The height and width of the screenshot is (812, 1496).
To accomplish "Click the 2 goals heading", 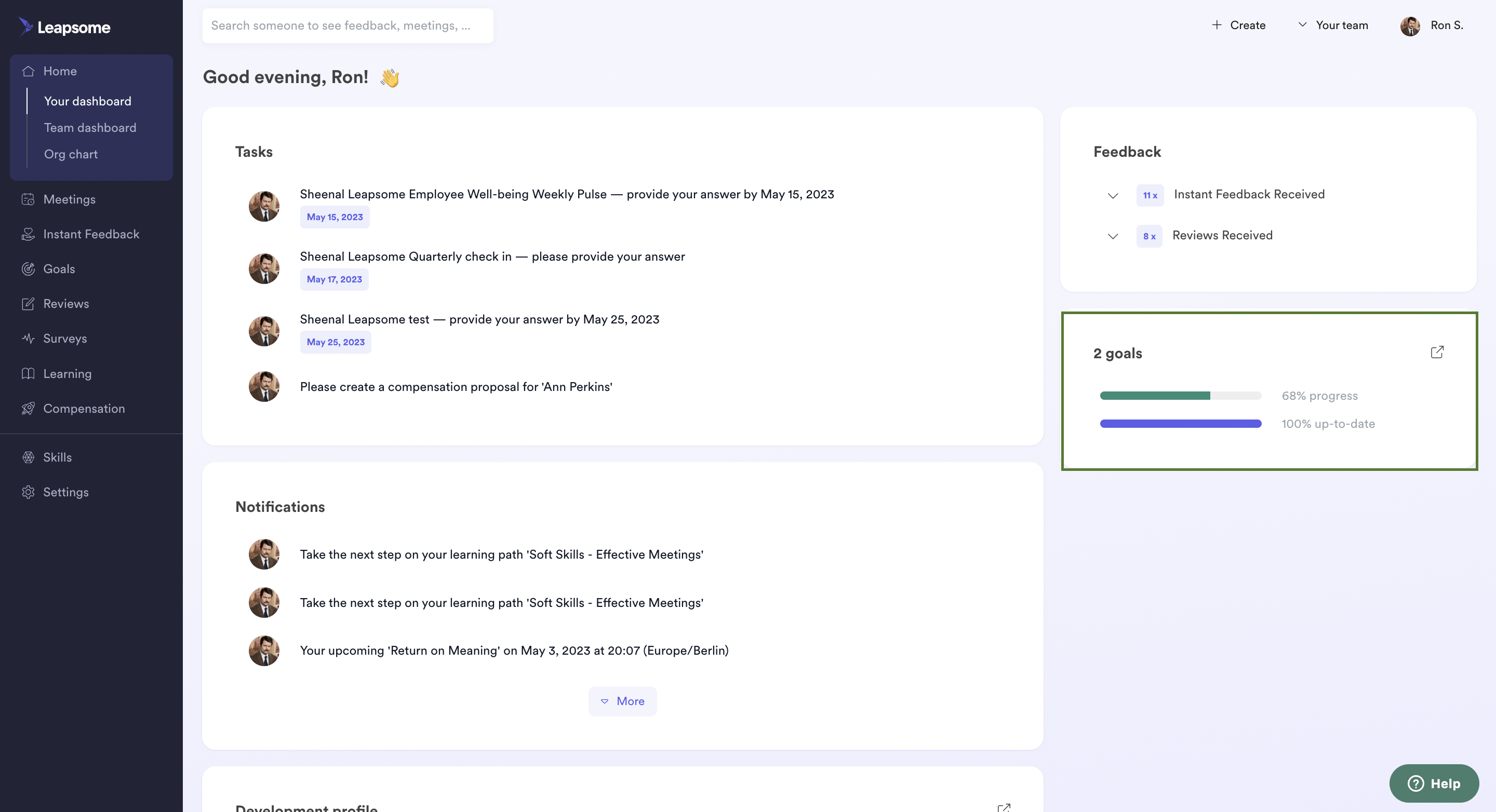I will pos(1117,354).
